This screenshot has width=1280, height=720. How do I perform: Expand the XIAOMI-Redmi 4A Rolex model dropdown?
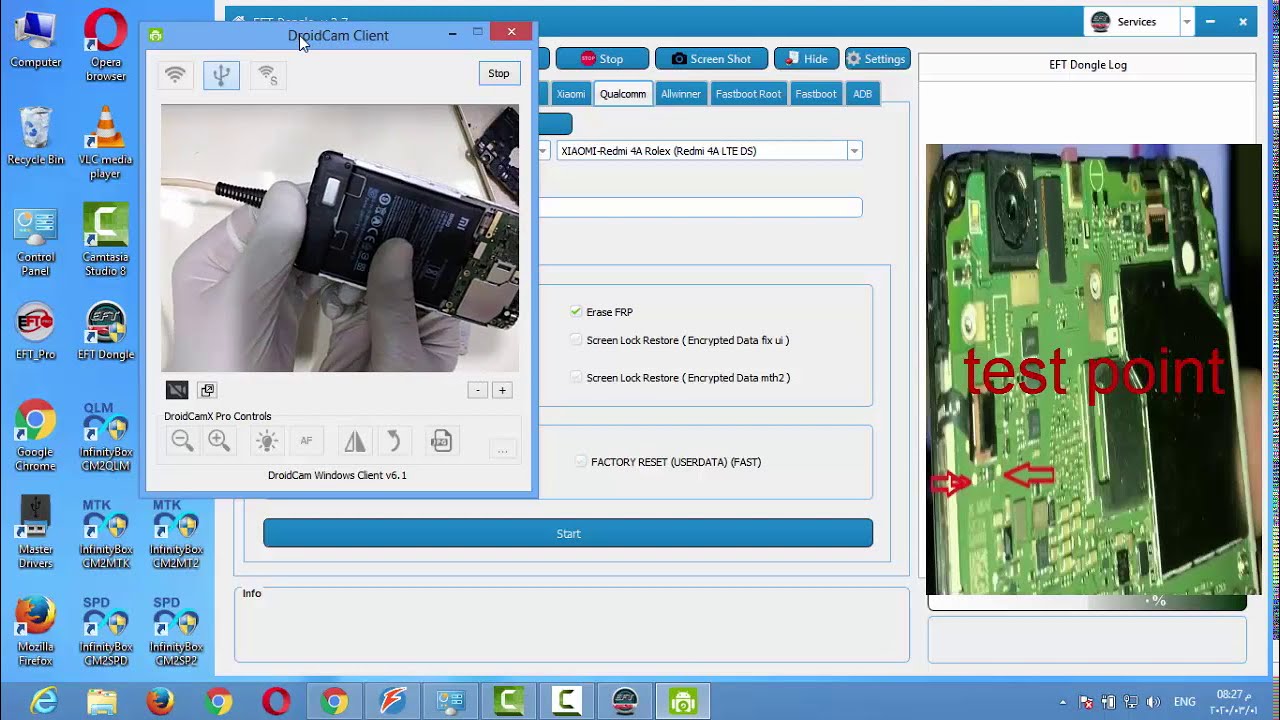(x=854, y=151)
